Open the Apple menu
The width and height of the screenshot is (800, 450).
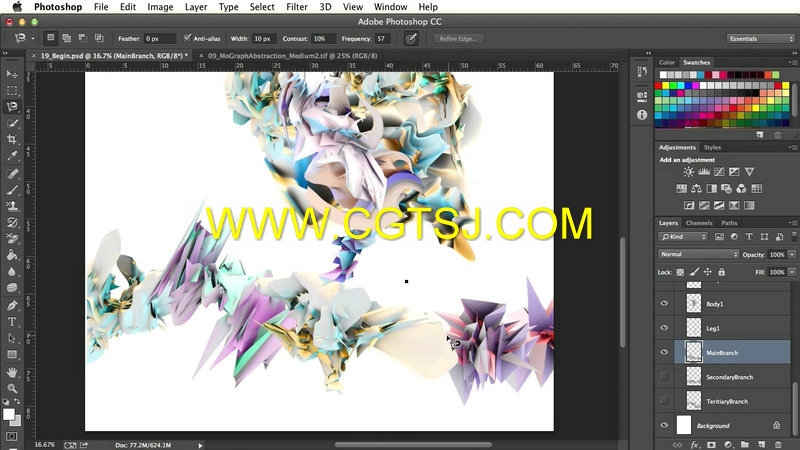coord(17,7)
